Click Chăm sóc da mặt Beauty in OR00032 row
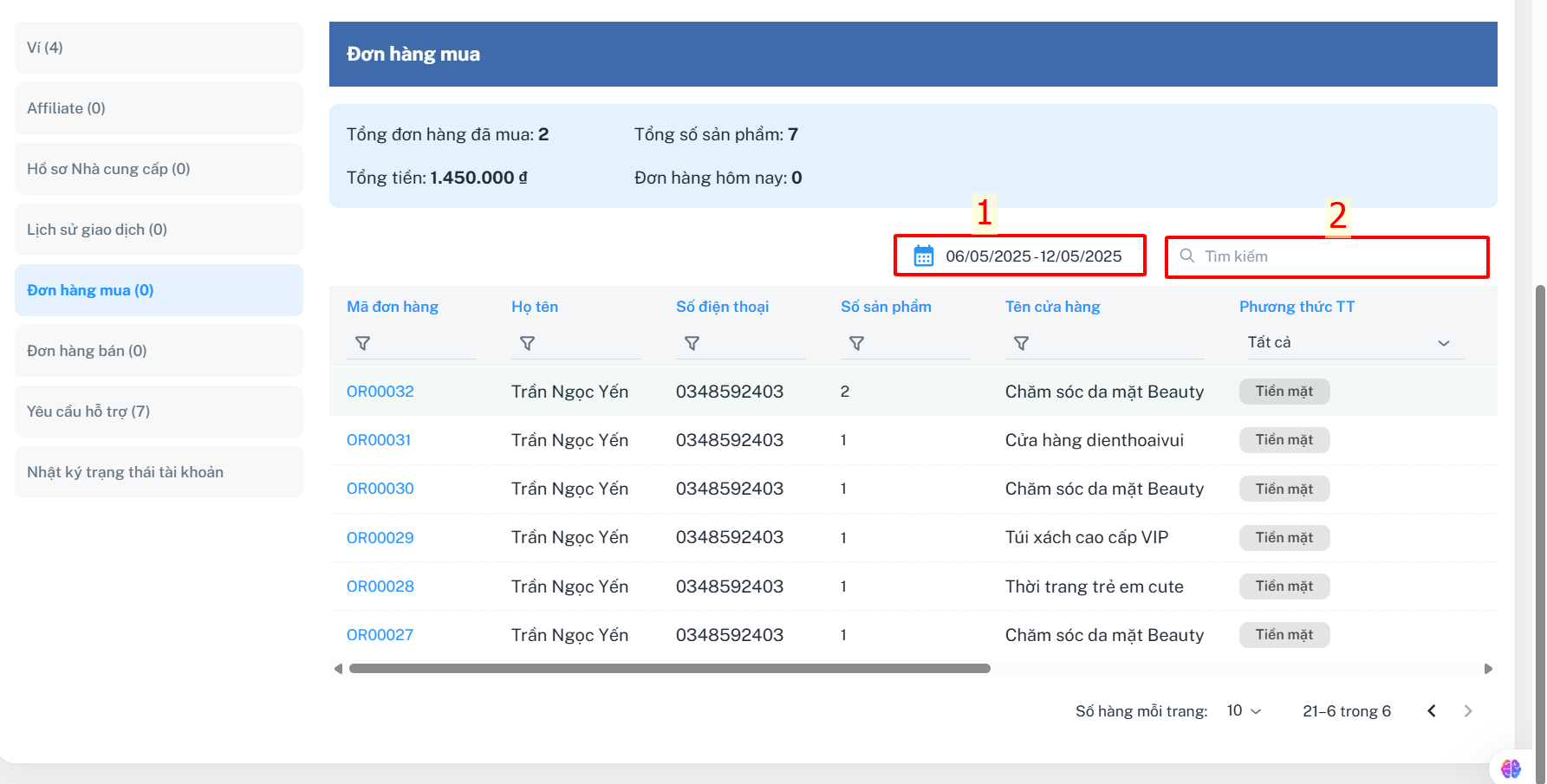The height and width of the screenshot is (784, 1547). pos(1105,392)
